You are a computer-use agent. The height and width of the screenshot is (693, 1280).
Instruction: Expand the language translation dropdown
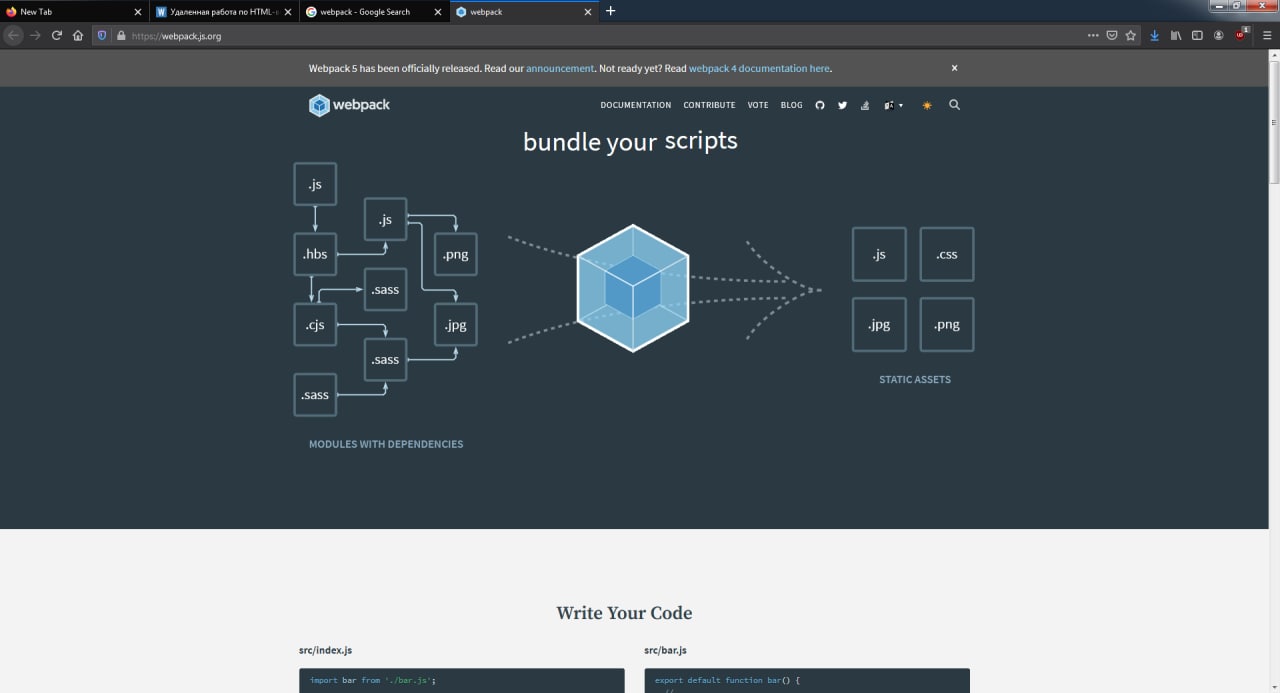pyautogui.click(x=893, y=105)
